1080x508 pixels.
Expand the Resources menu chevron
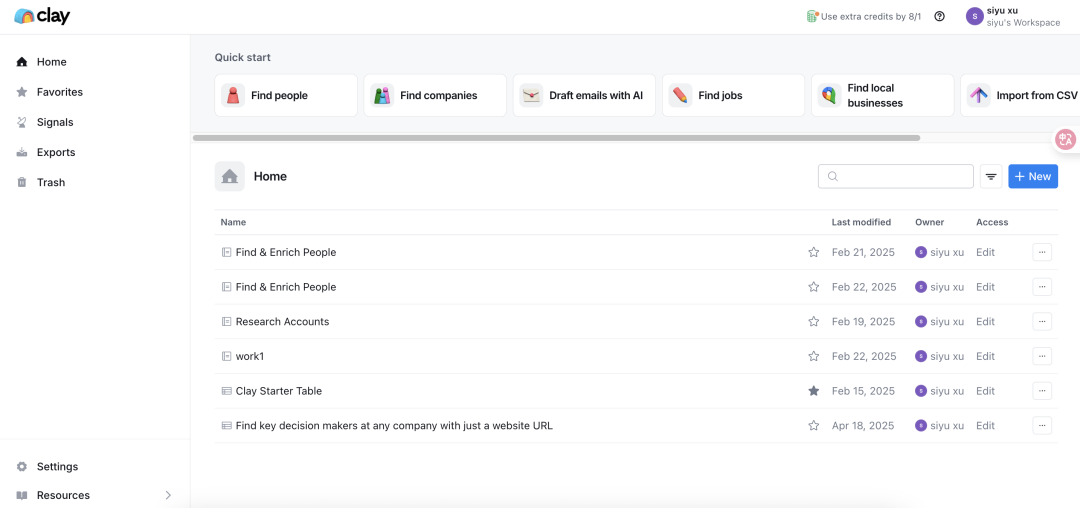(x=168, y=495)
